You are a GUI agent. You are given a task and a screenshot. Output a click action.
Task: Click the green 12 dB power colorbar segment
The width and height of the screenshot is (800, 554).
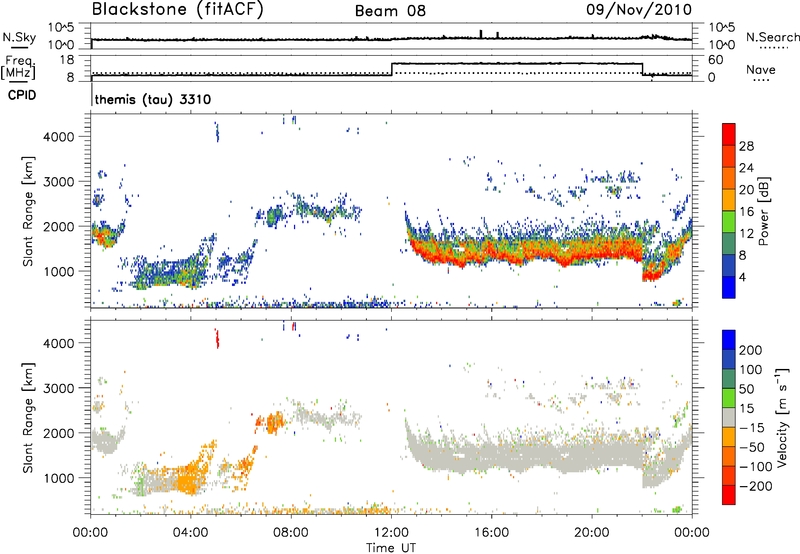[729, 222]
